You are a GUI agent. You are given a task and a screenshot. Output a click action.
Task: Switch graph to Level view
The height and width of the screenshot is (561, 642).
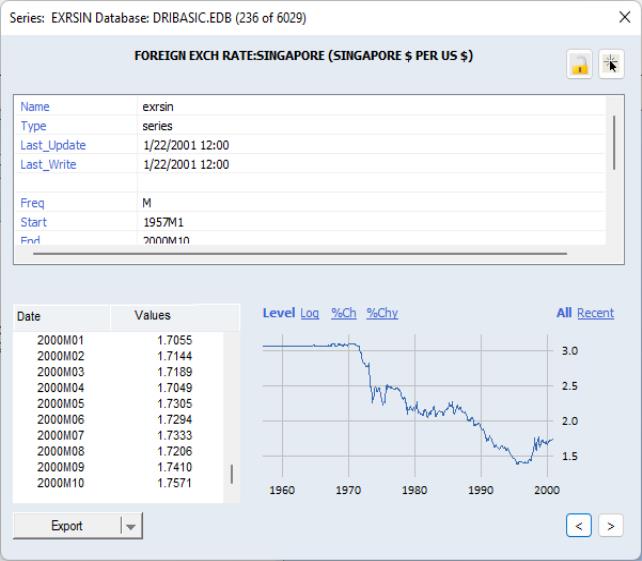[278, 313]
